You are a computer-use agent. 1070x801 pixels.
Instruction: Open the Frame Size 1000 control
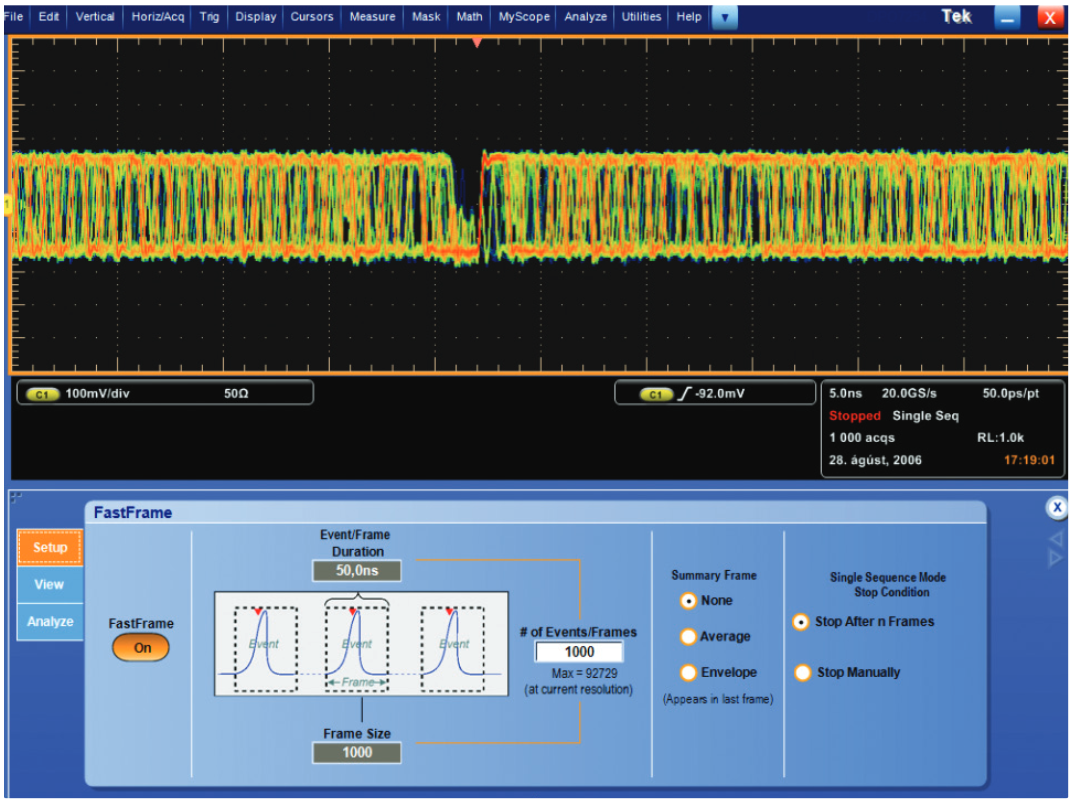[x=357, y=753]
